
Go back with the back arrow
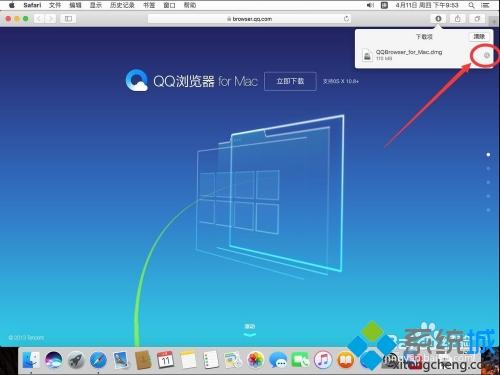pos(39,19)
